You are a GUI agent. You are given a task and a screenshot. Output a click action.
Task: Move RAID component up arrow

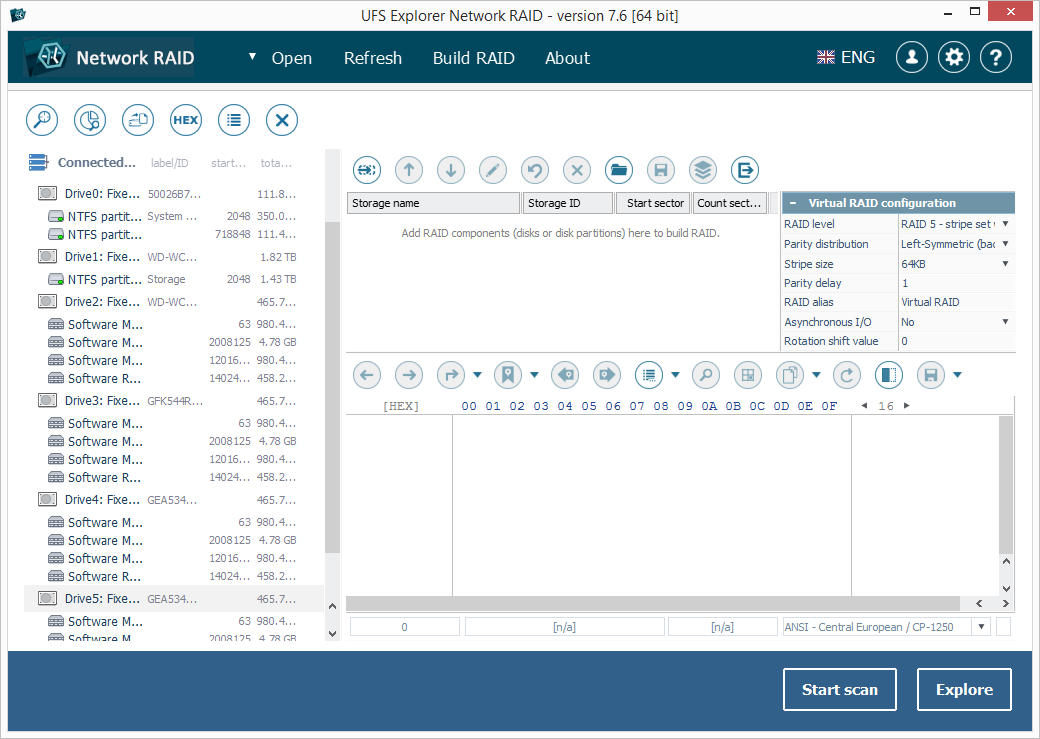point(409,170)
